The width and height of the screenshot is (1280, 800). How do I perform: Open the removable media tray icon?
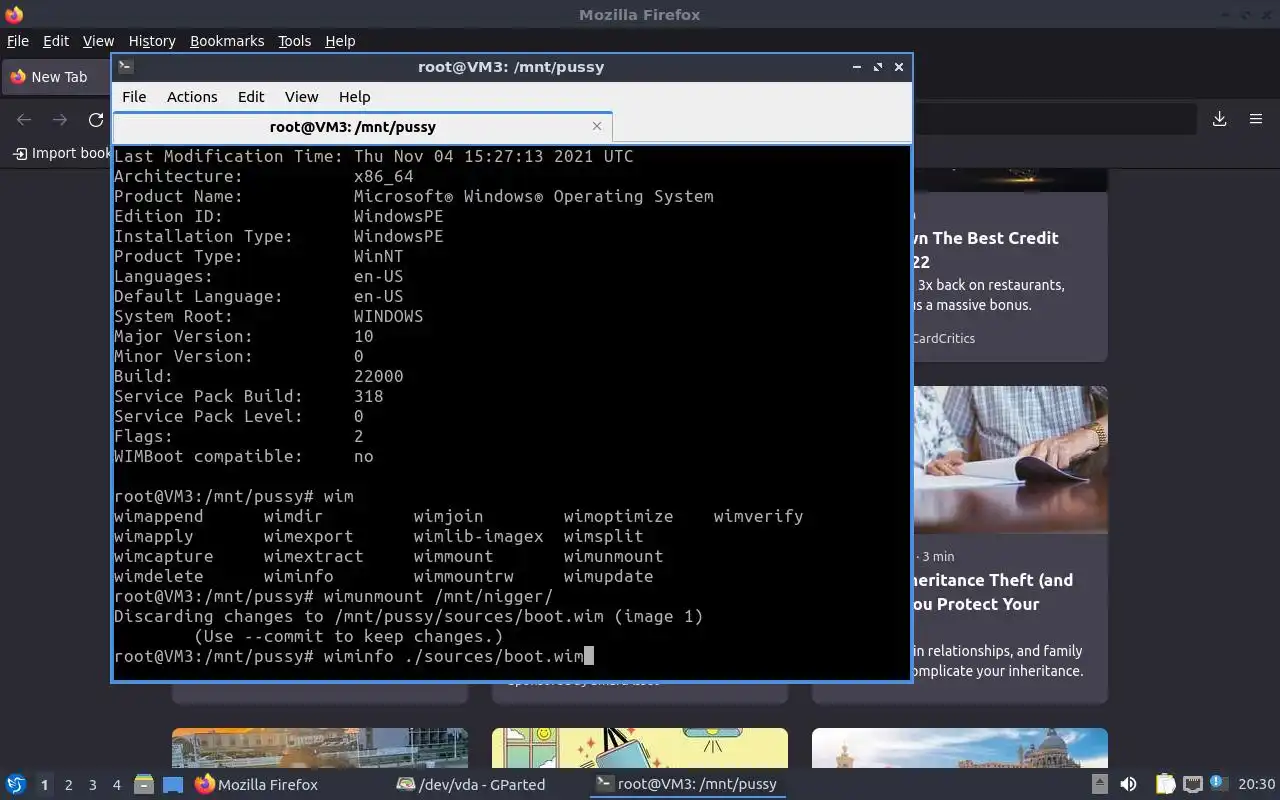1099,784
